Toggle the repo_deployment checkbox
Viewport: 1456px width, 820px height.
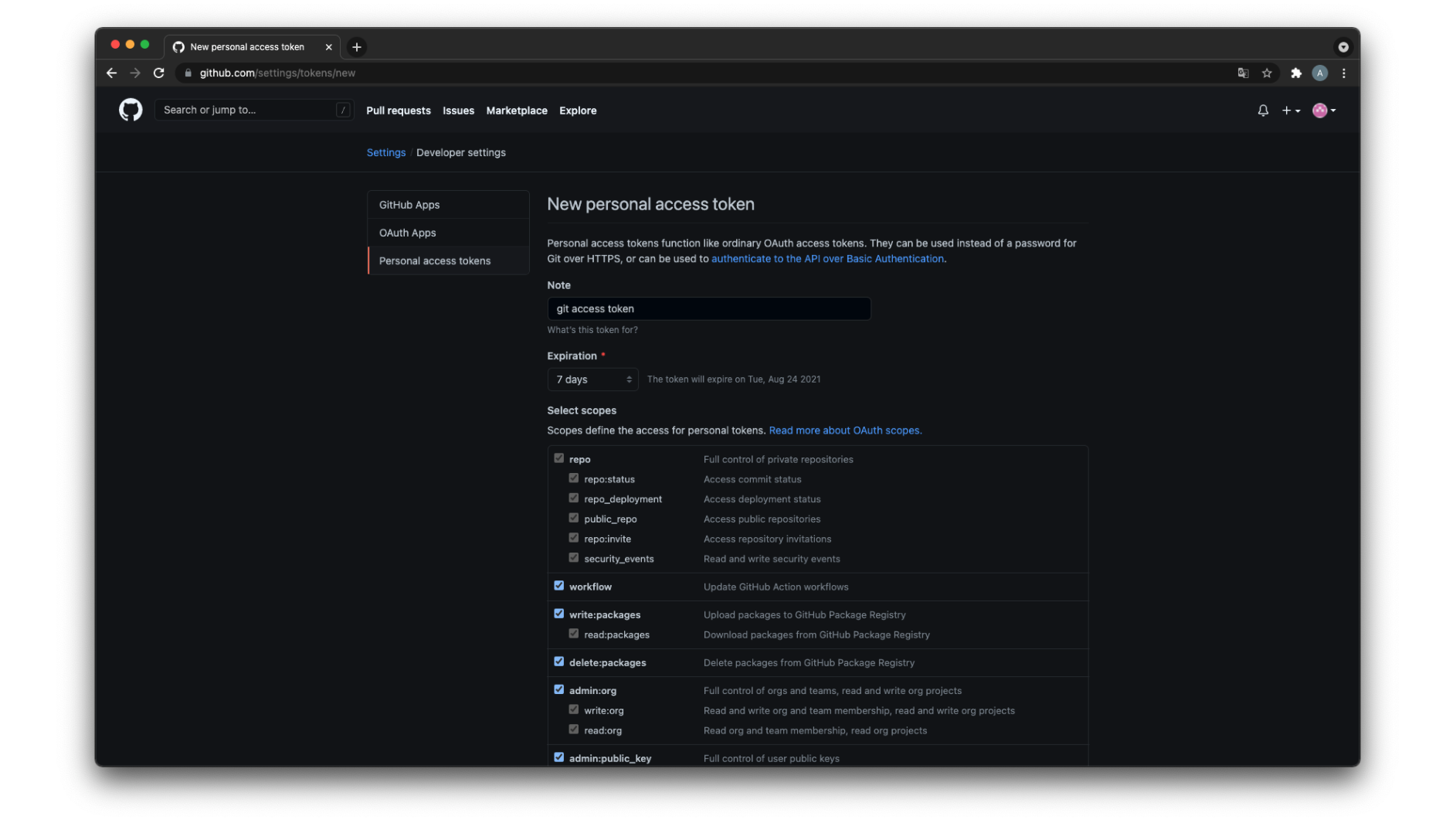[574, 498]
